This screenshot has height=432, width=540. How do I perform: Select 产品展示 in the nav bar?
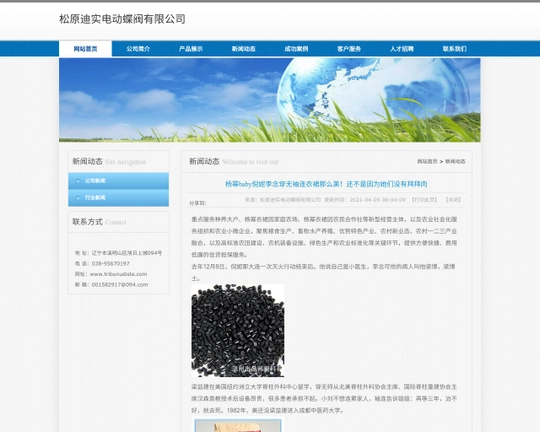(191, 49)
